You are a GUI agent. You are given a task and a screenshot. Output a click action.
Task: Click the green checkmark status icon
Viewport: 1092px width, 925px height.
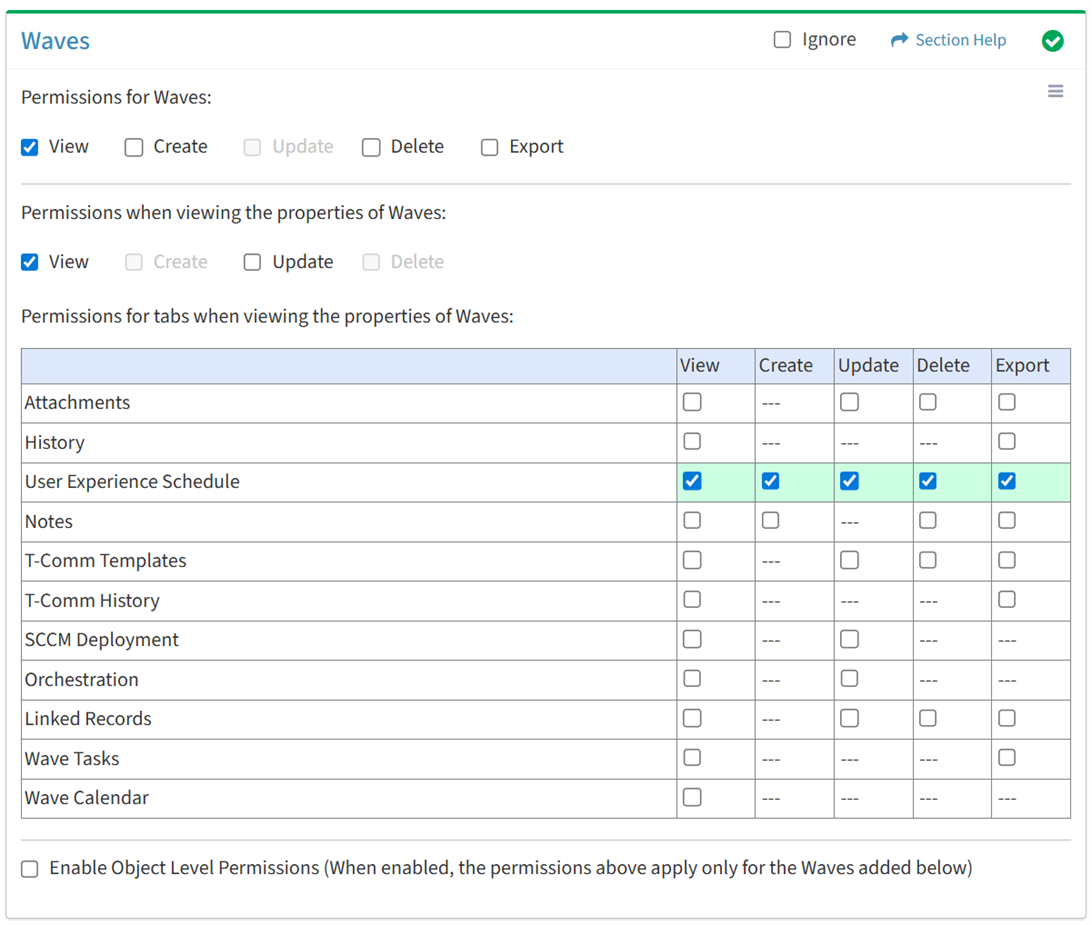tap(1052, 41)
